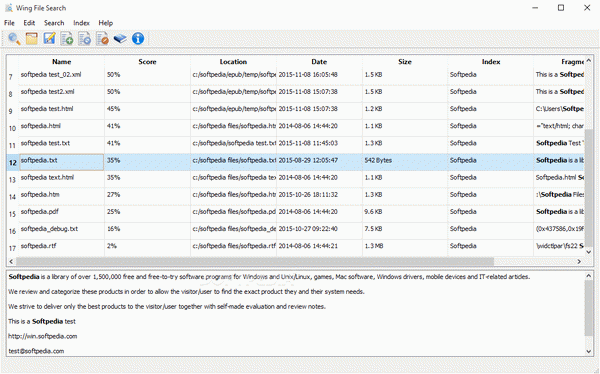Click the magnifying glass search toolbar icon

coord(14,39)
